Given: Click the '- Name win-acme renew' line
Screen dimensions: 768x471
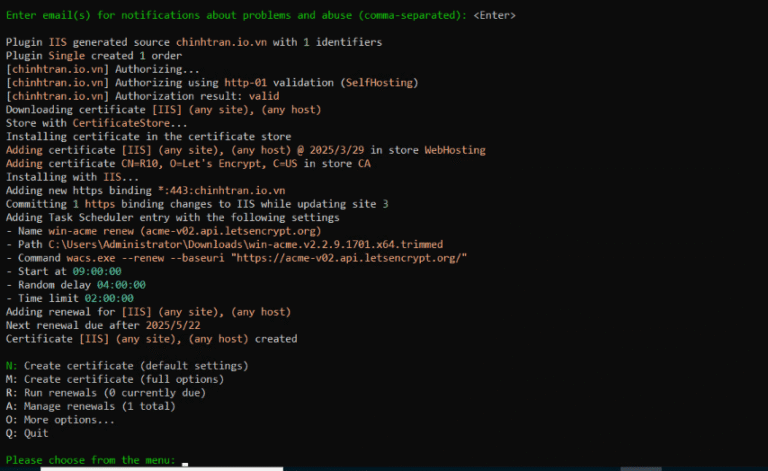Looking at the screenshot, I should 164,231.
